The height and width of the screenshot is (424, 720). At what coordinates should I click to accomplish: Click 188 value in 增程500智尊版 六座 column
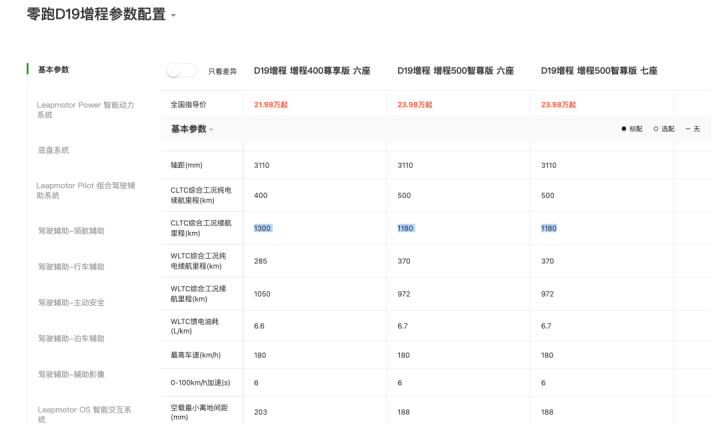pos(404,412)
